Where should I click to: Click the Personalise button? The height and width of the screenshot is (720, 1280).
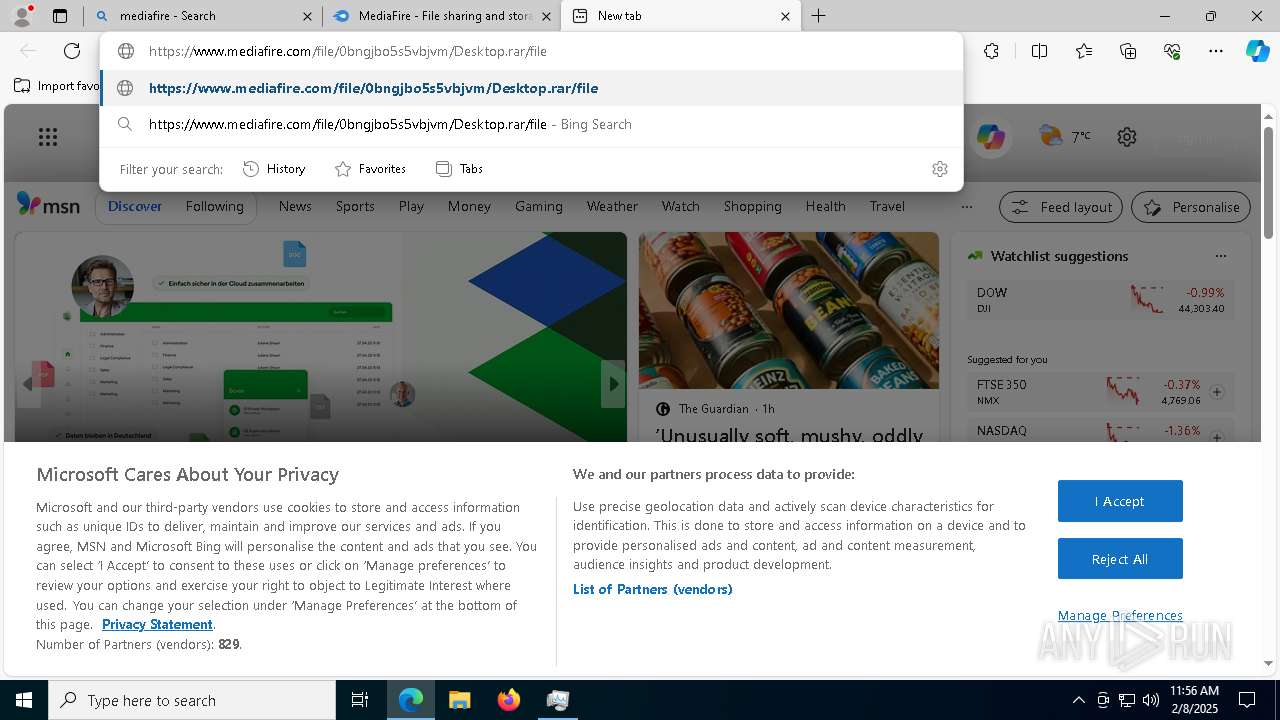tap(1190, 207)
